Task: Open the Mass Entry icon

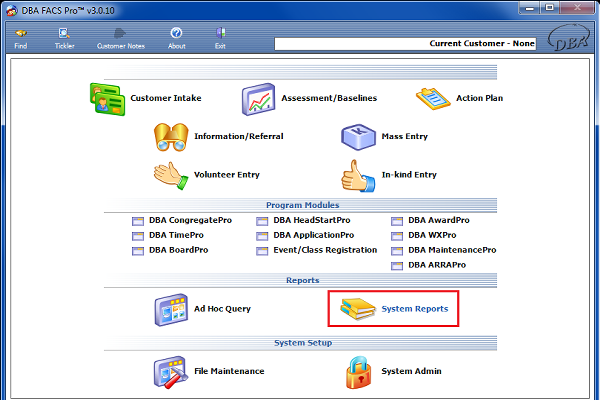Action: coord(358,136)
